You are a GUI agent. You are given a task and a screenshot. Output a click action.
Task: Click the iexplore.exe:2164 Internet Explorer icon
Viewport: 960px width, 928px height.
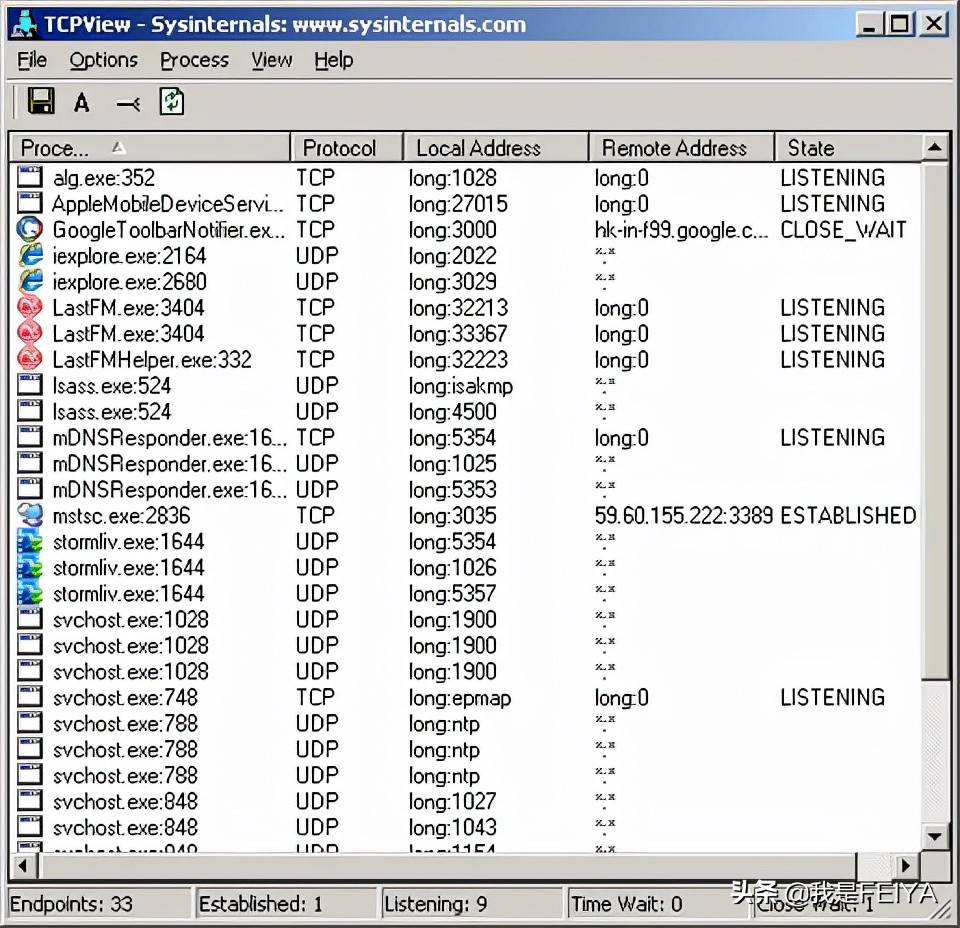click(x=31, y=256)
